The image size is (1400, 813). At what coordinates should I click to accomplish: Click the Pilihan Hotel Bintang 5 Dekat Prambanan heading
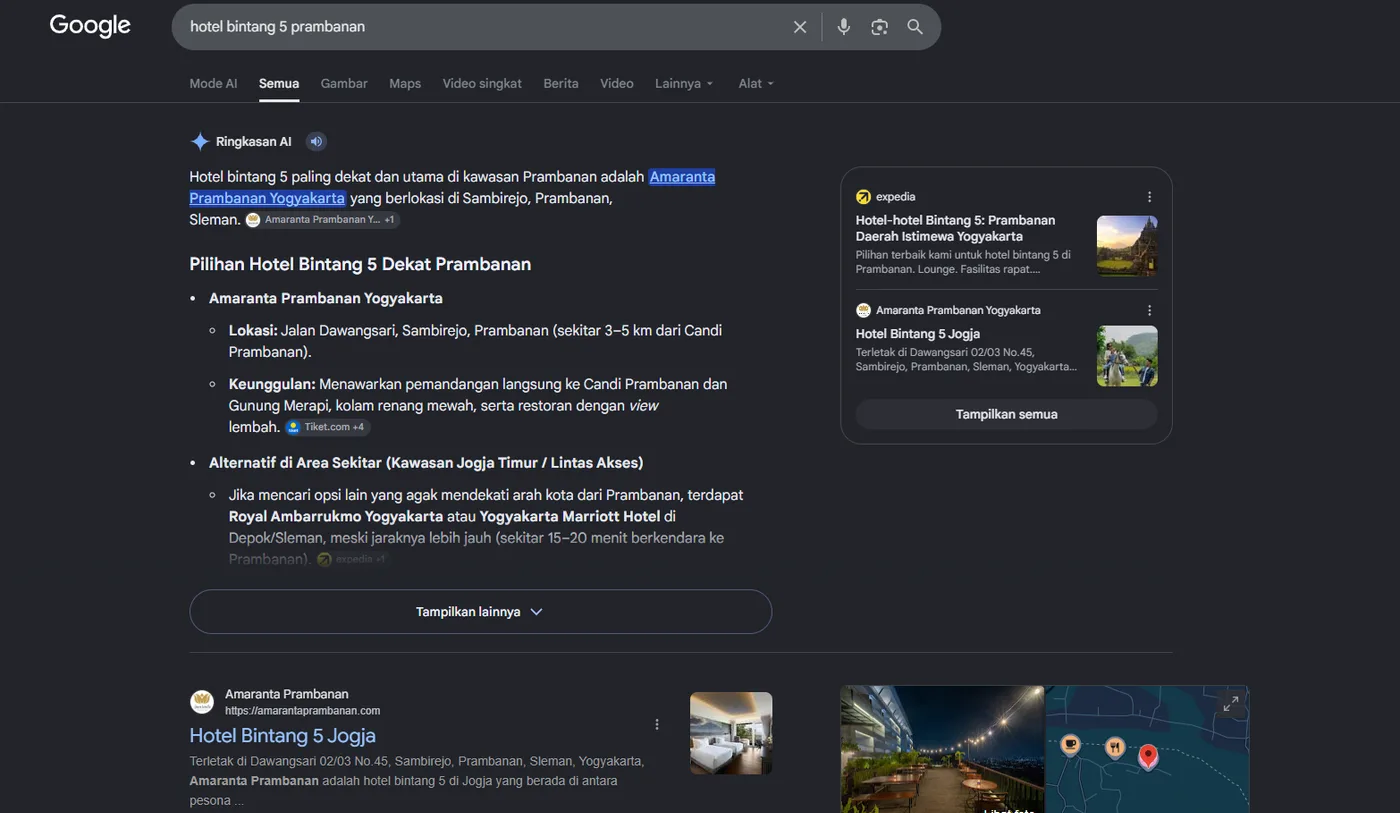pyautogui.click(x=360, y=264)
